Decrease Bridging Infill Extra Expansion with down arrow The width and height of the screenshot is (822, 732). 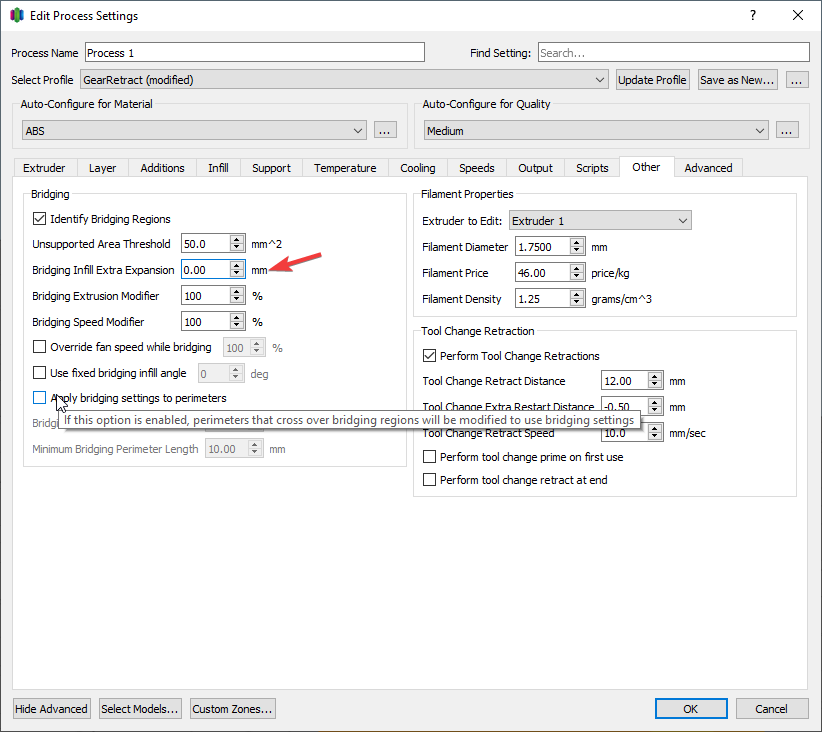click(x=237, y=274)
